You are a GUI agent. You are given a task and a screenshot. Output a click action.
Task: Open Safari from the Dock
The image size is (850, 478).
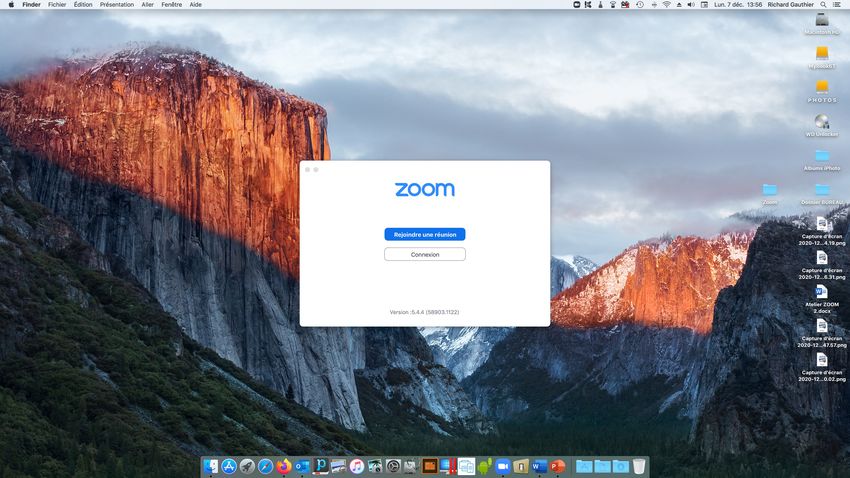(x=265, y=467)
